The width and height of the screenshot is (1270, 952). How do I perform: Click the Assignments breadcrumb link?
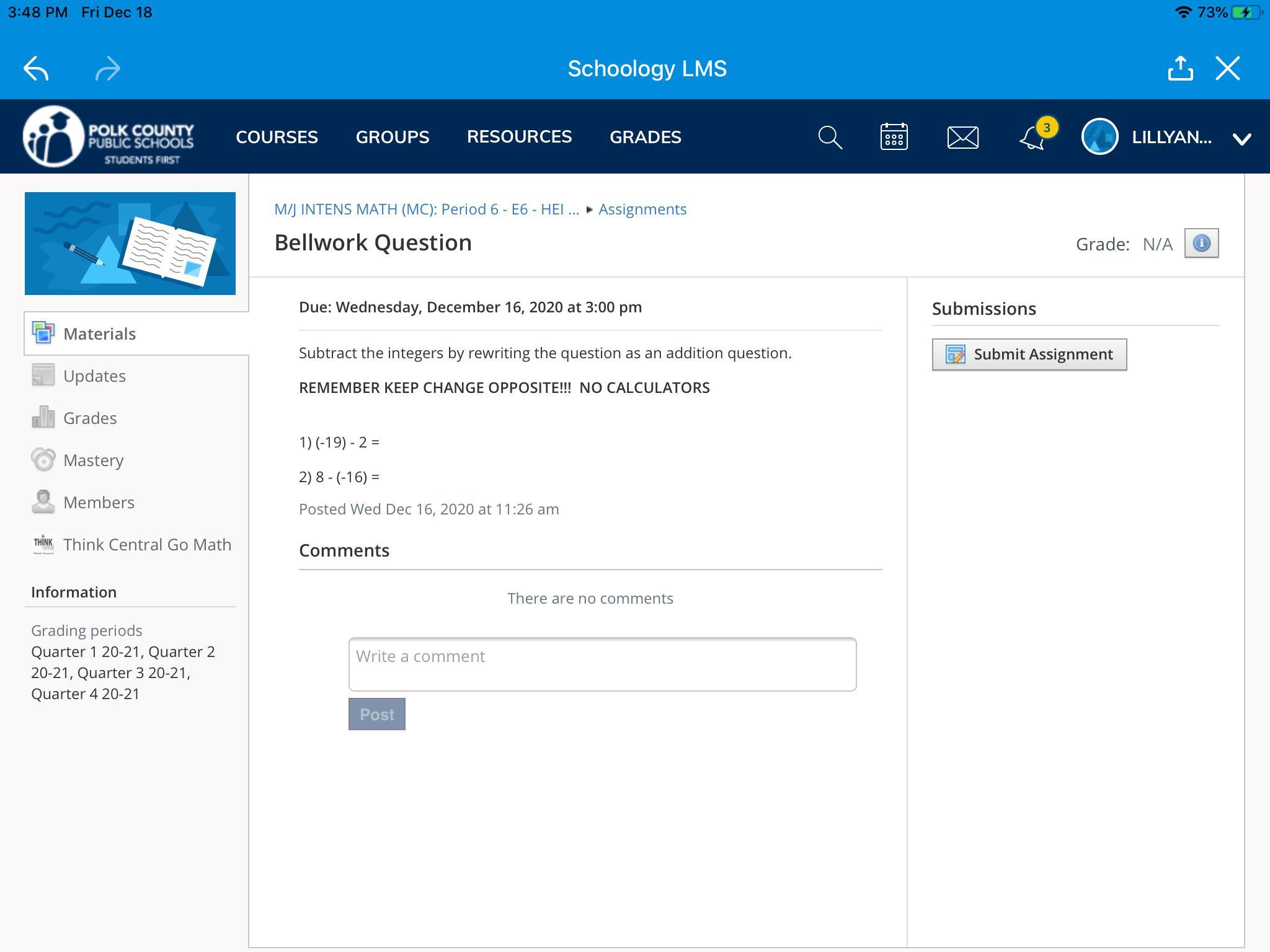click(642, 209)
